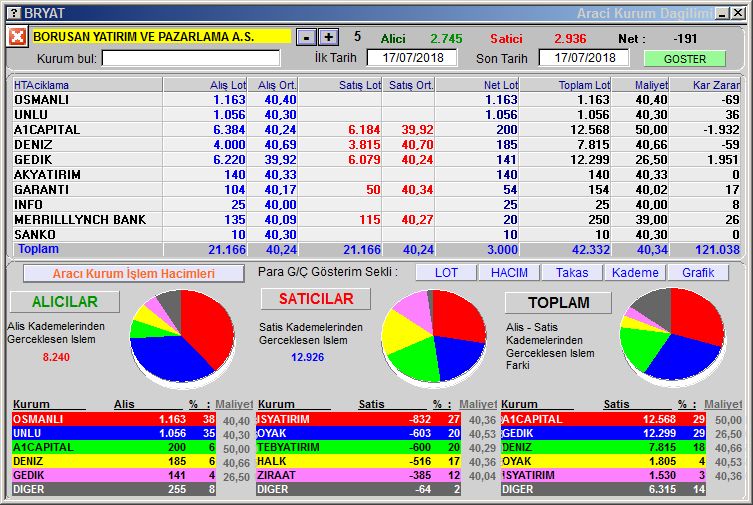This screenshot has height=505, width=753.
Task: Select the OSMANLI row in top table
Action: [376, 99]
